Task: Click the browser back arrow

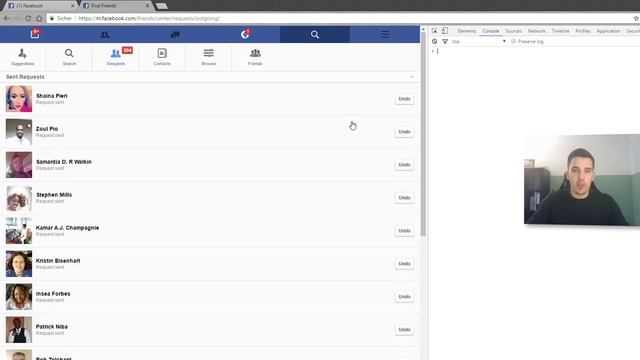Action: coord(7,18)
